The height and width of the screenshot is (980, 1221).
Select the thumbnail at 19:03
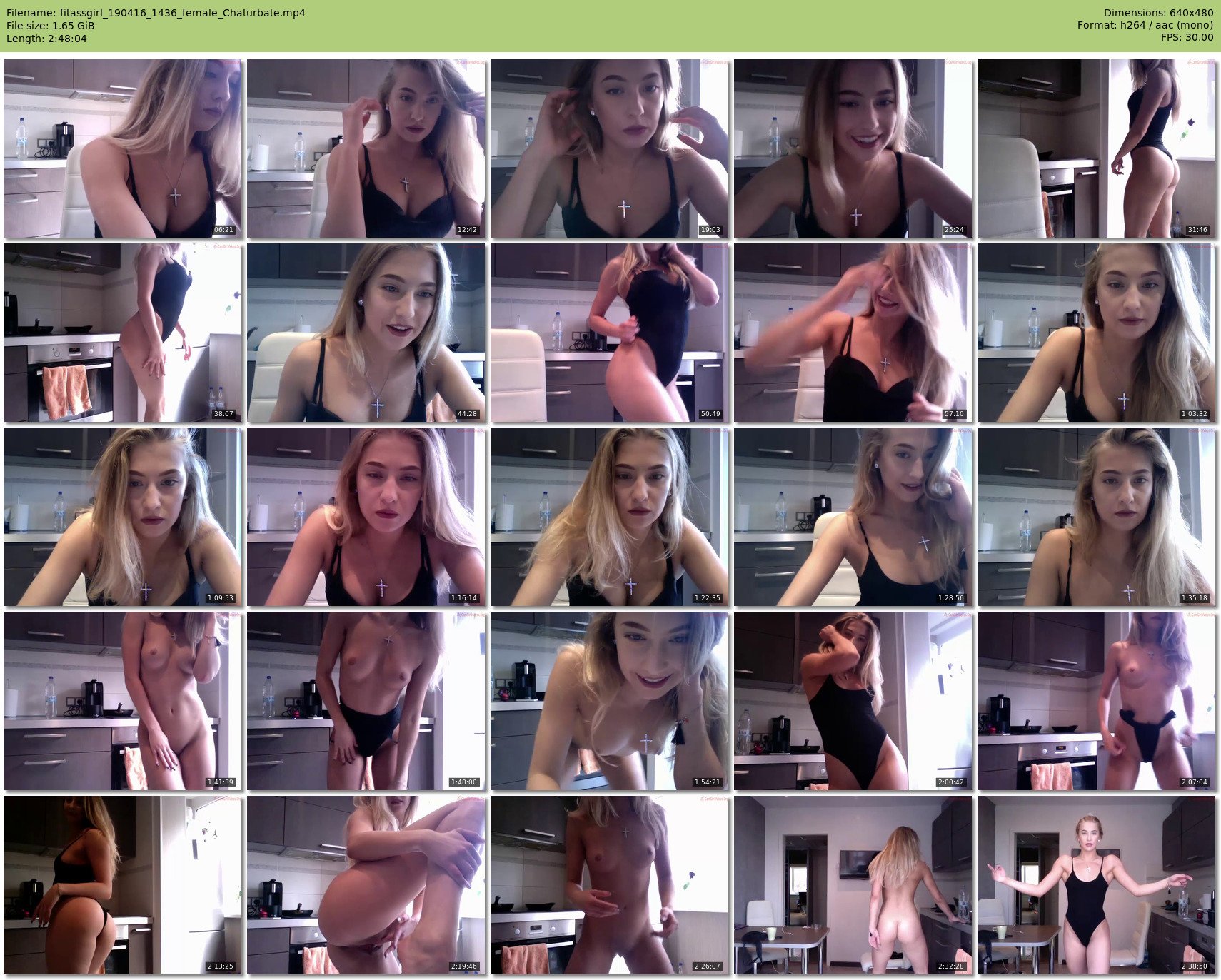tap(610, 148)
